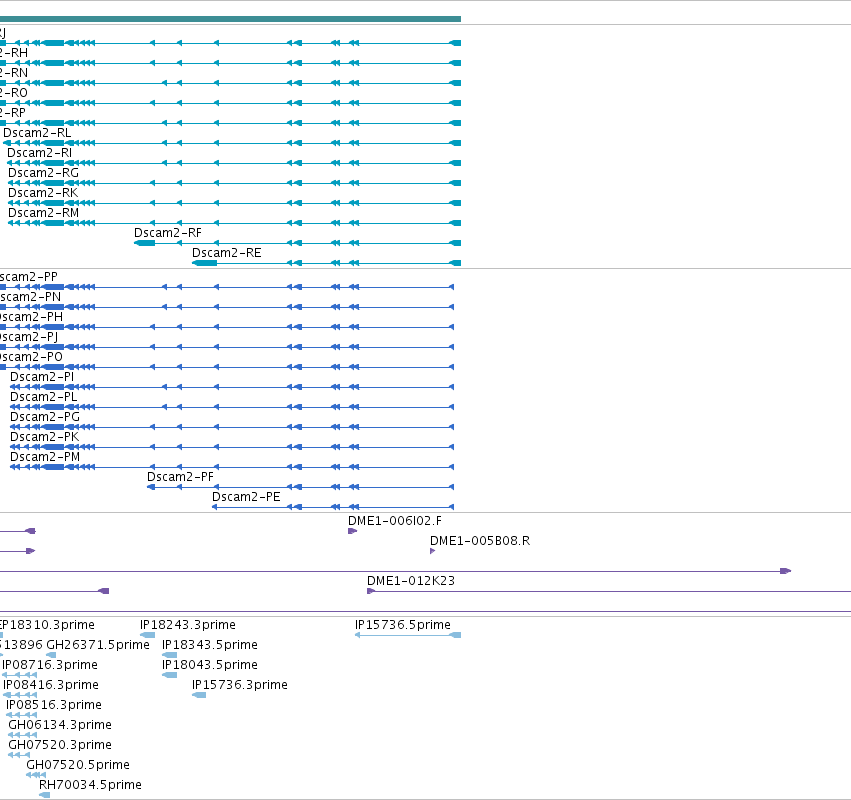Click the IP15736.3prime light blue glyph
851x800 pixels.
[x=199, y=695]
